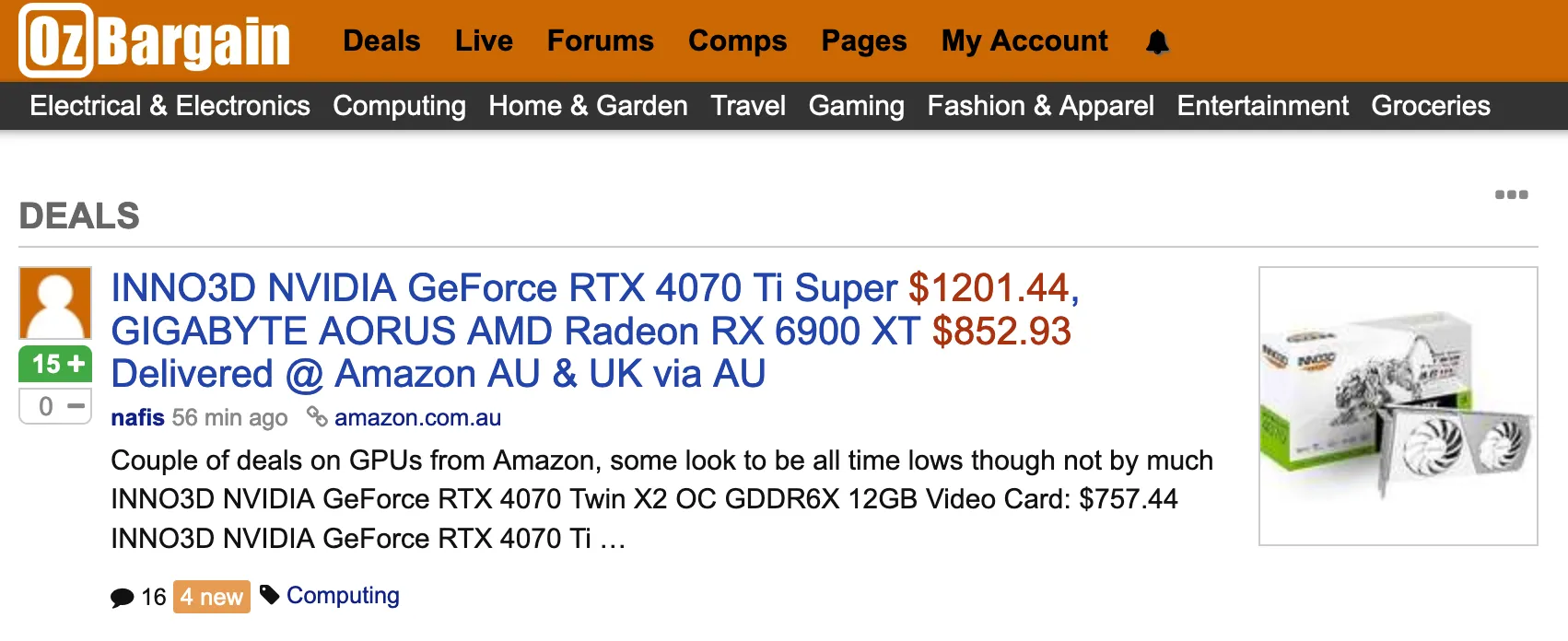Visit the amazon.com.au link
Viewport: 1568px width, 641px height.
417,417
